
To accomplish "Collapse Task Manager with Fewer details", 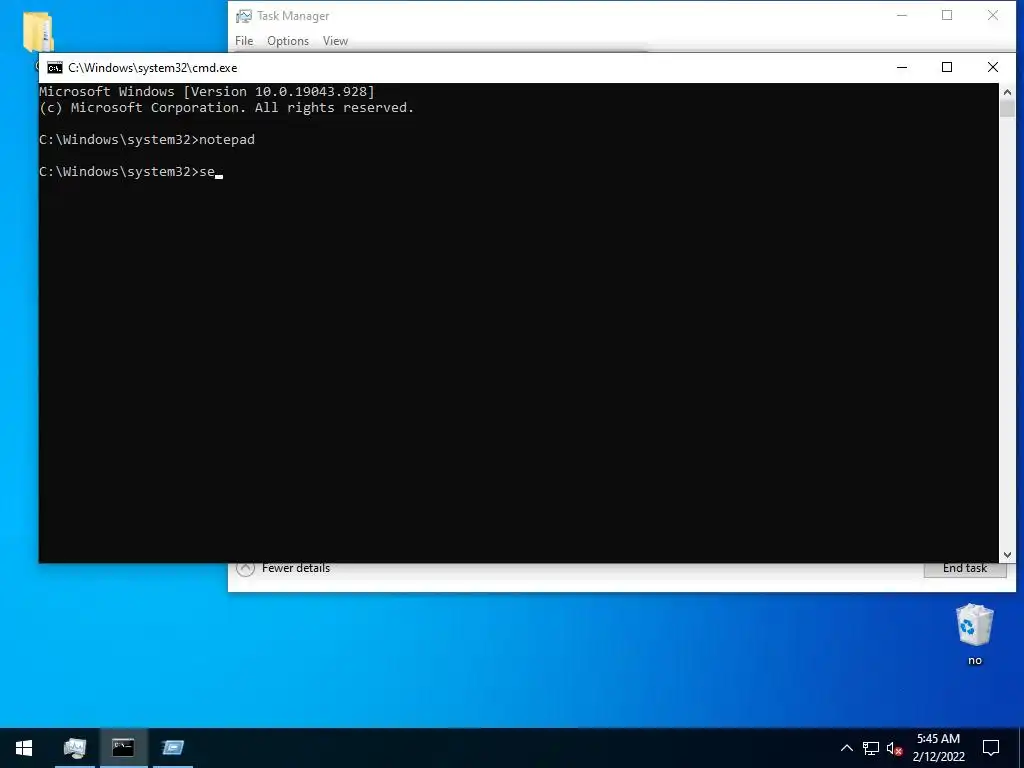I will (x=283, y=568).
